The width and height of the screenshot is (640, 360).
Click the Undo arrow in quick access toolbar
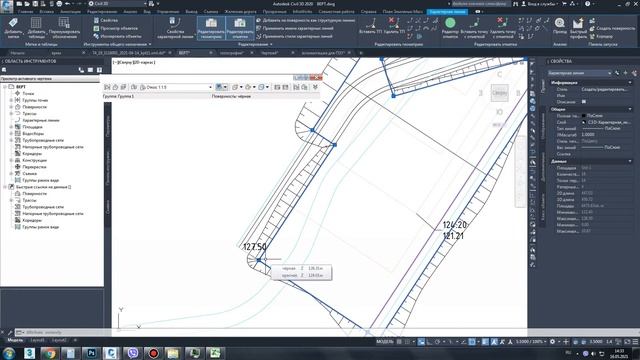point(68,4)
